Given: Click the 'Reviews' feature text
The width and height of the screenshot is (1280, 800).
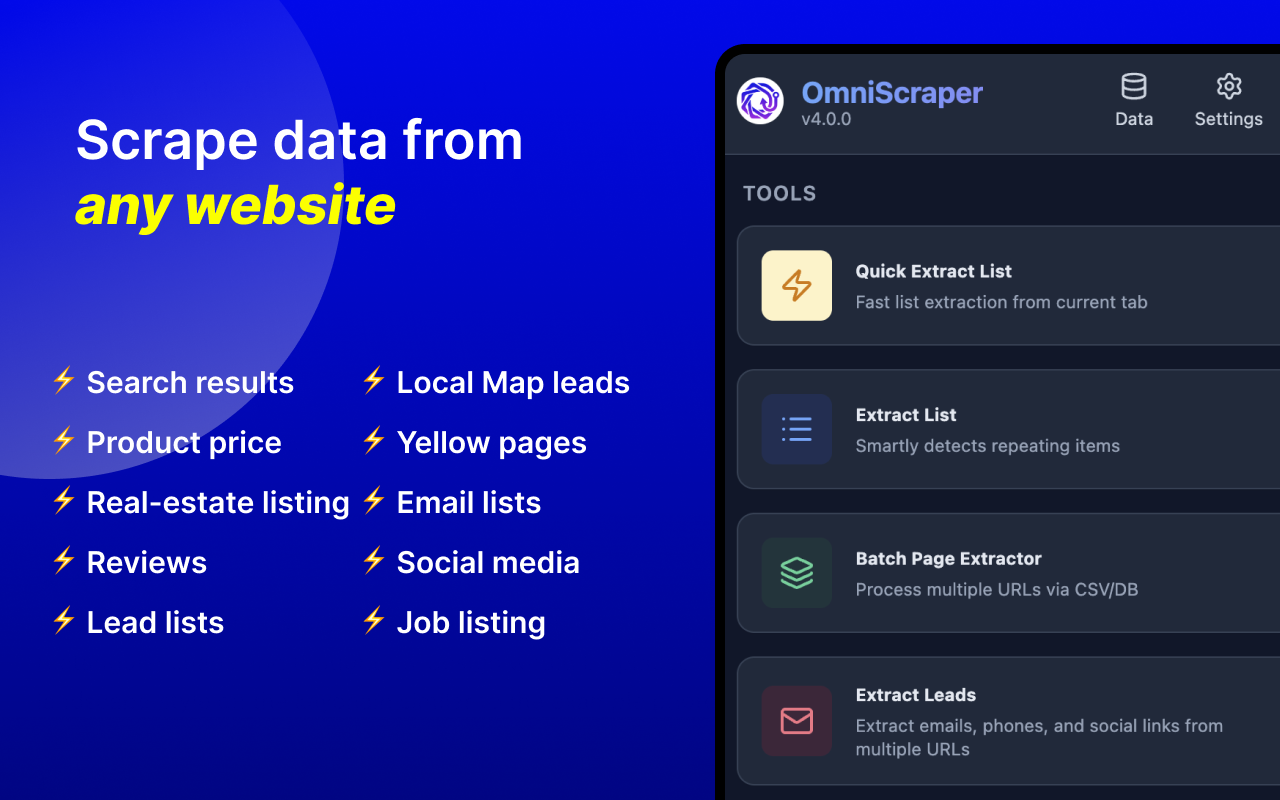Looking at the screenshot, I should 147,562.
